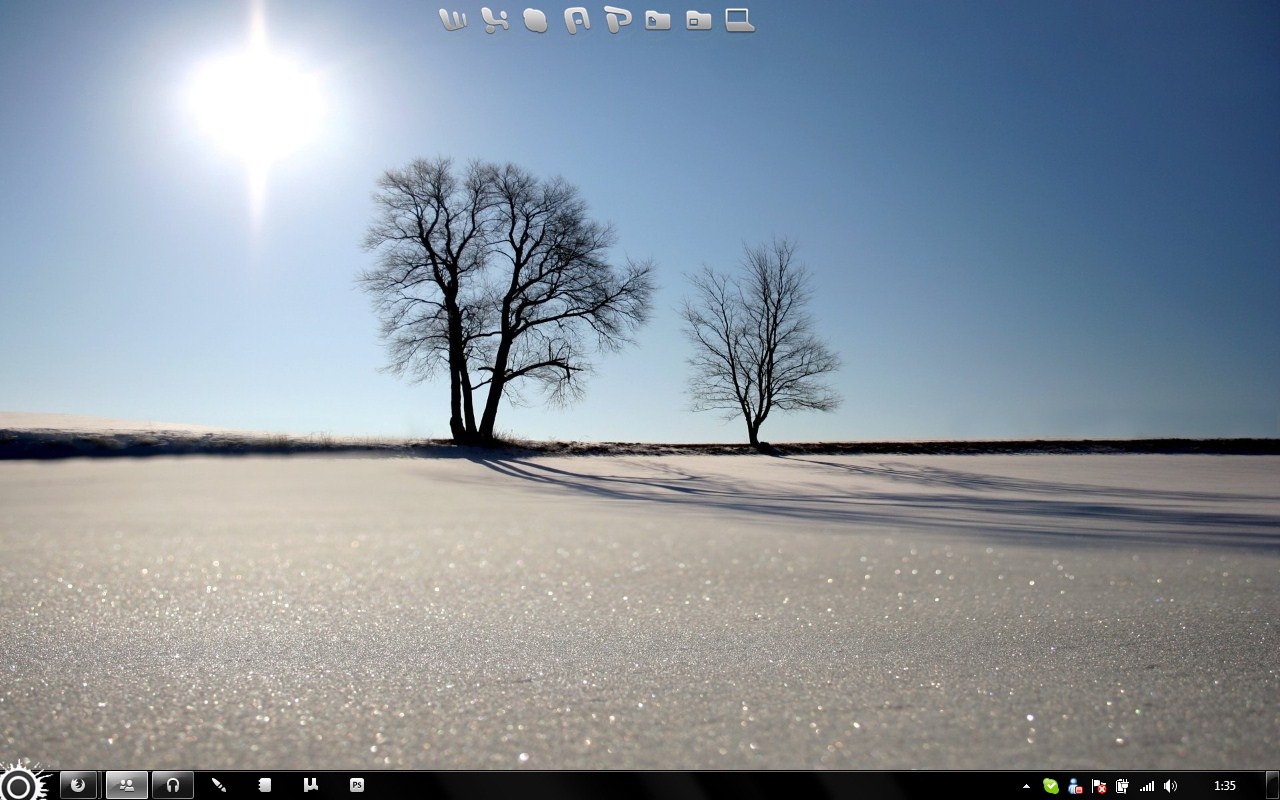Screen dimensions: 1280x800
Task: Open the folder with window symbol in dock
Action: pos(699,20)
